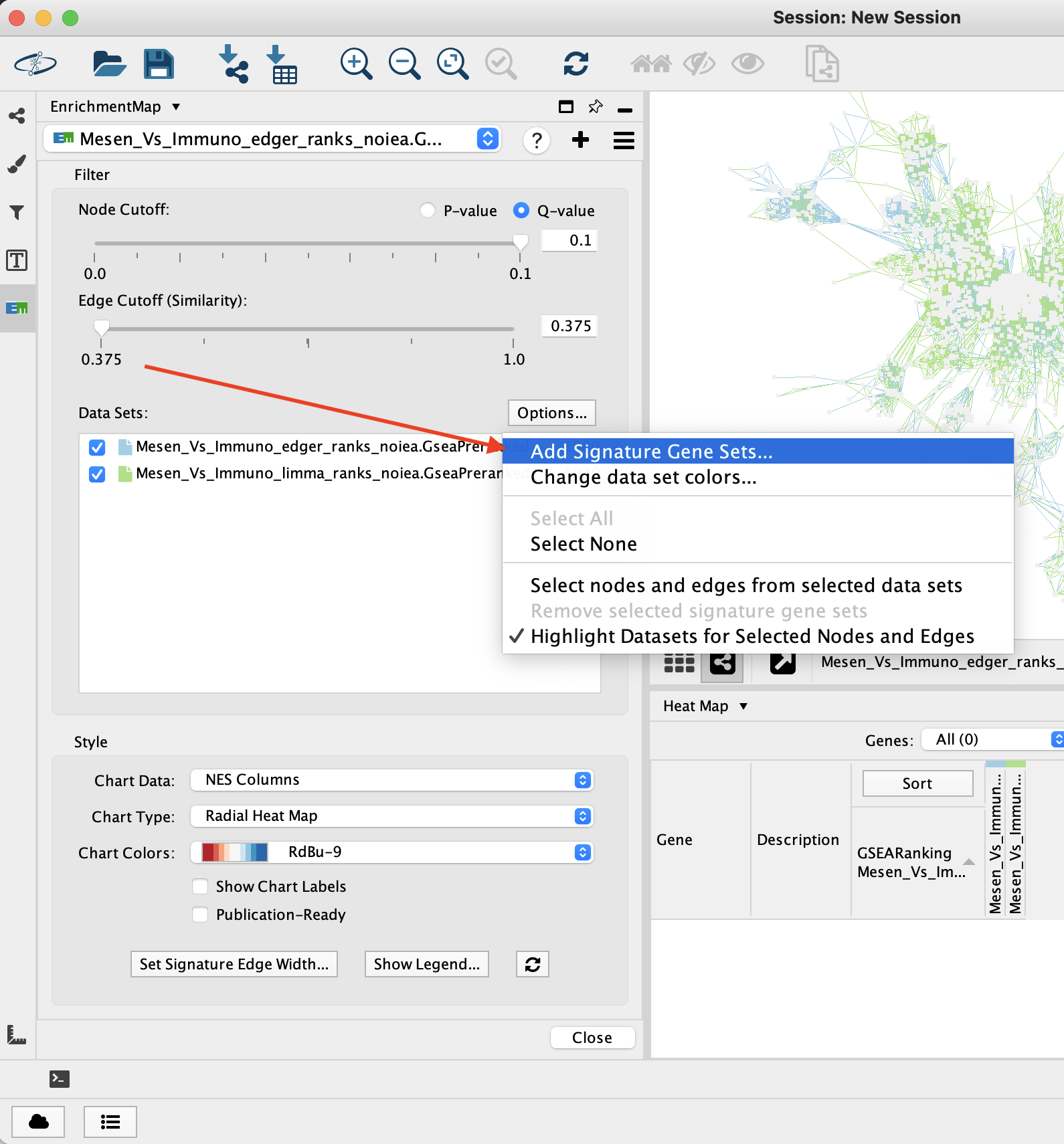
Task: Show all nodes and edges eye icon
Action: click(x=747, y=64)
